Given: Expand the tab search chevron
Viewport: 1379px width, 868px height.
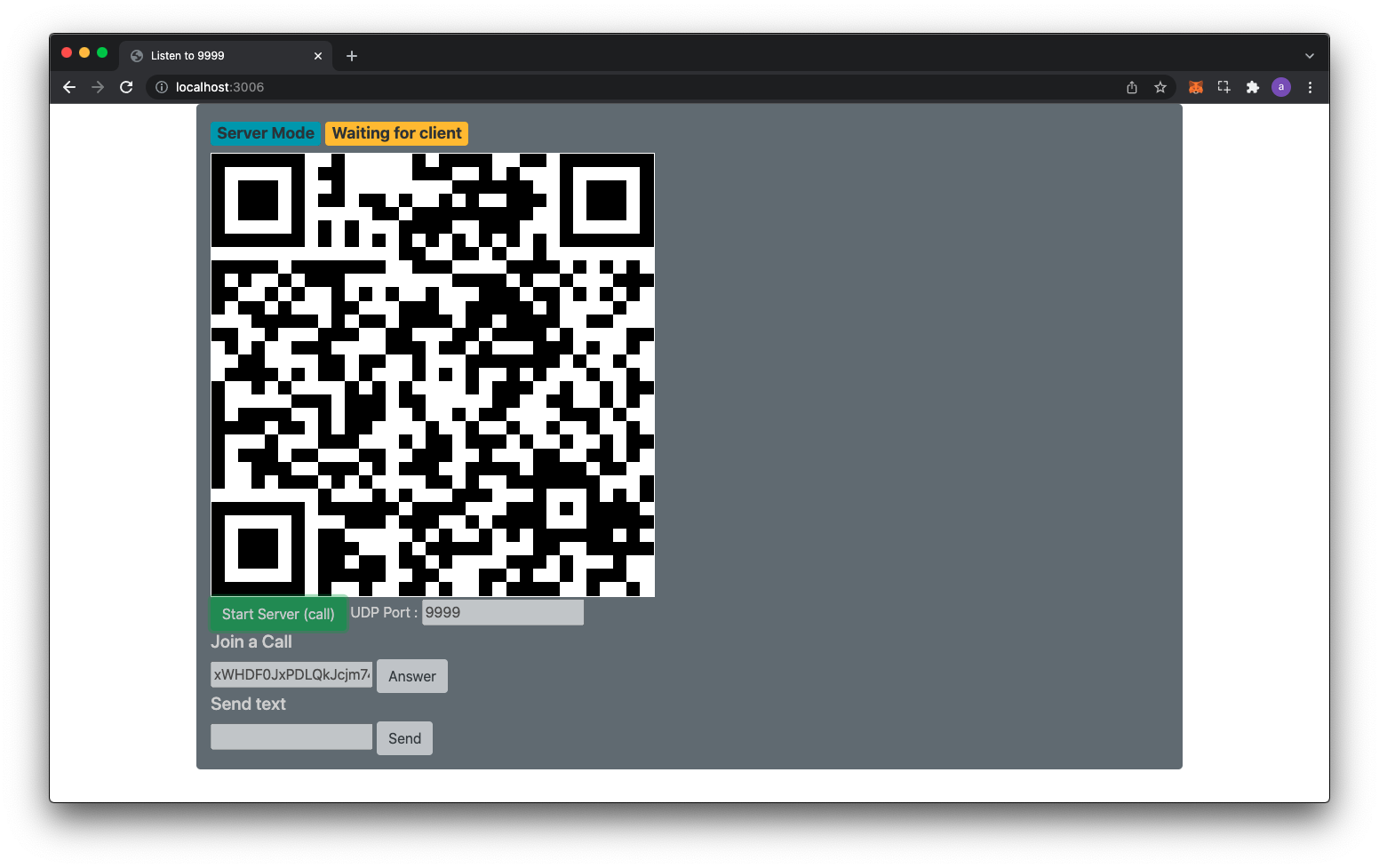Looking at the screenshot, I should point(1309,56).
